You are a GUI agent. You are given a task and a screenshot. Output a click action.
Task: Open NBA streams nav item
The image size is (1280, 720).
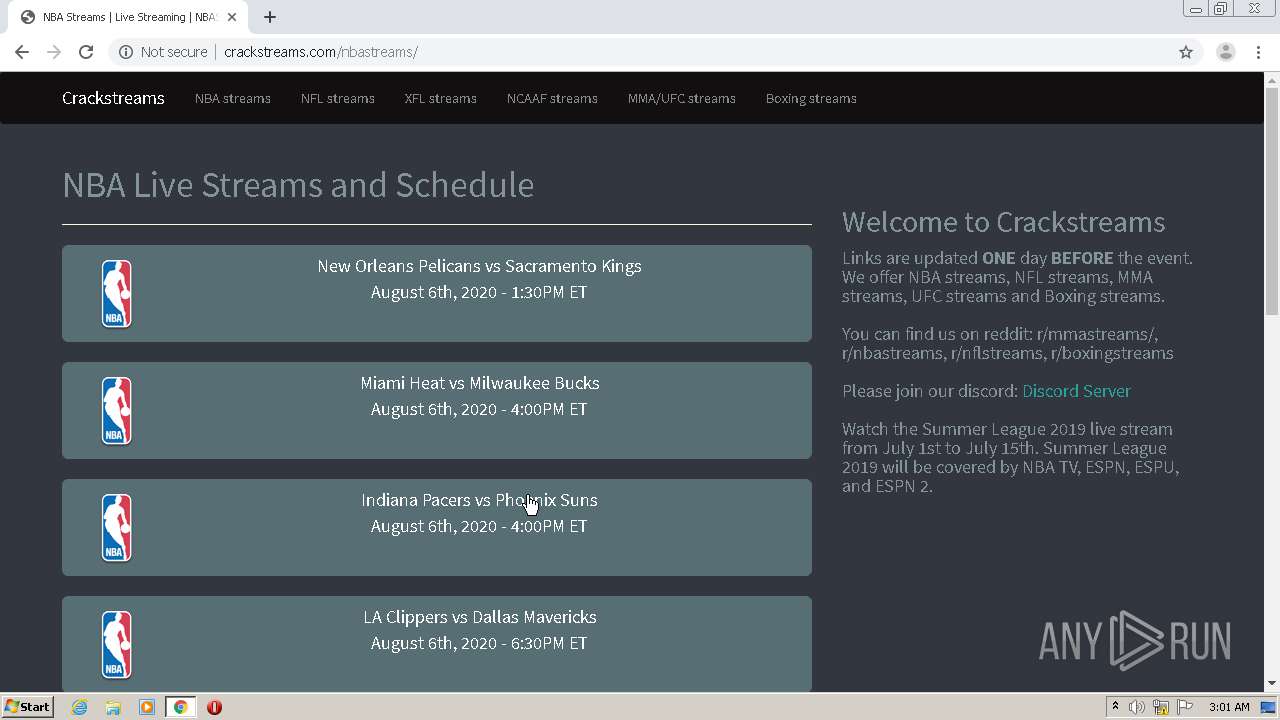233,98
